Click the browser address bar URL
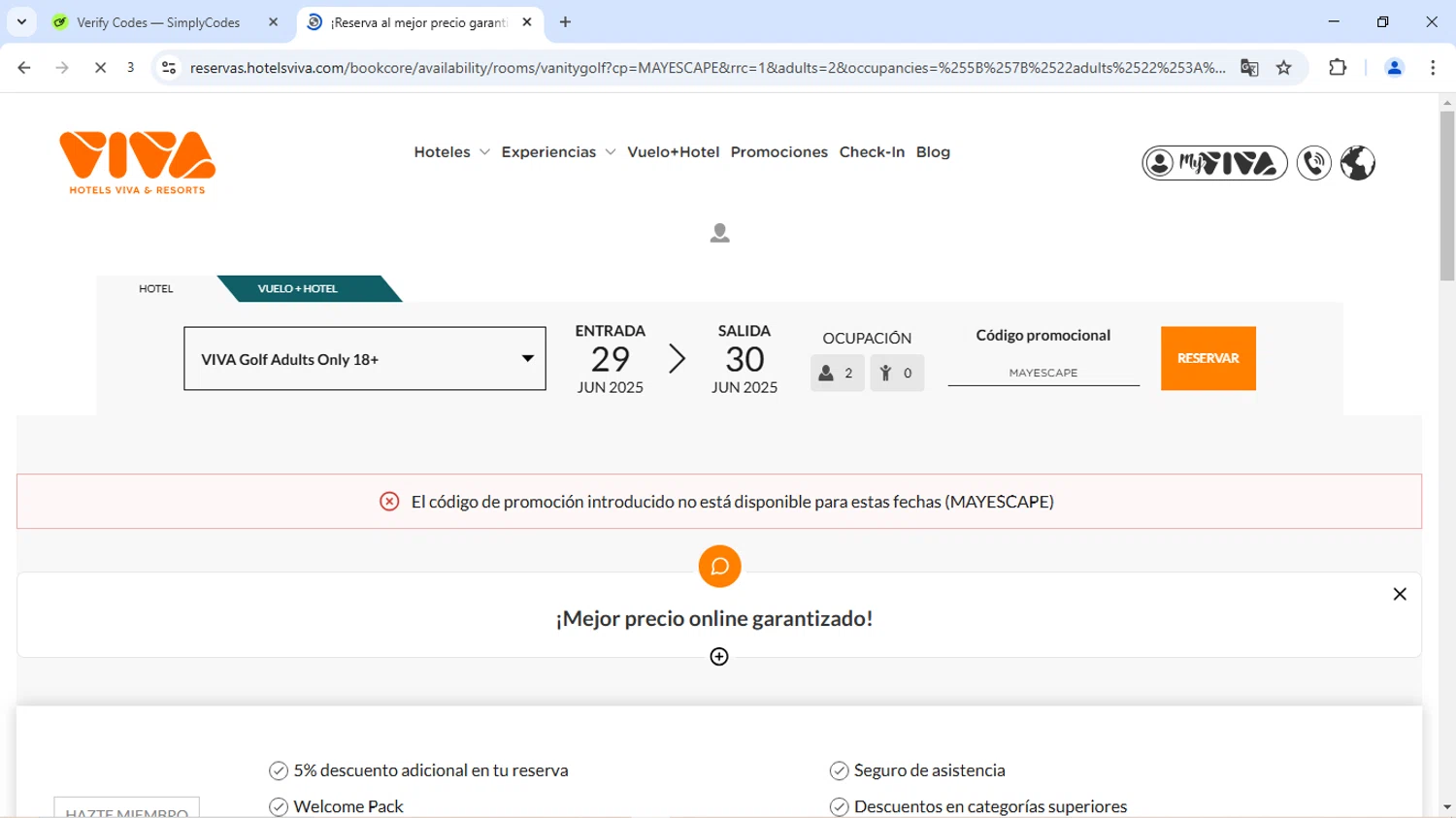Image resolution: width=1456 pixels, height=818 pixels. [x=707, y=68]
